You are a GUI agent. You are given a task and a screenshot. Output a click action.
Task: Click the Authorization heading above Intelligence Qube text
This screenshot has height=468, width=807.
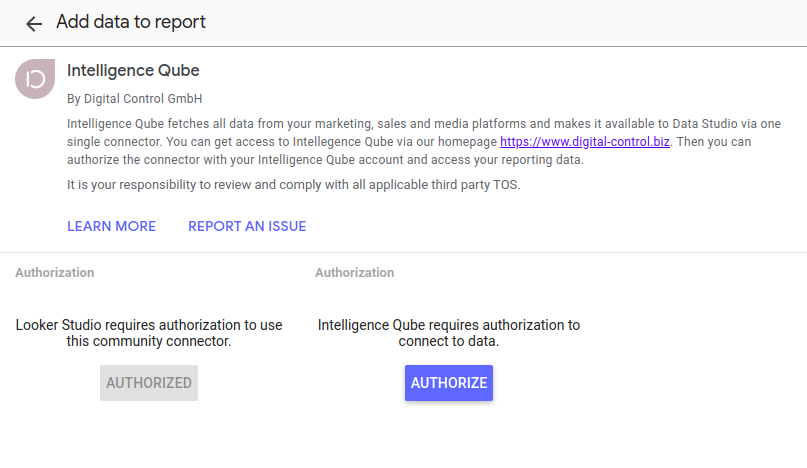[x=354, y=272]
